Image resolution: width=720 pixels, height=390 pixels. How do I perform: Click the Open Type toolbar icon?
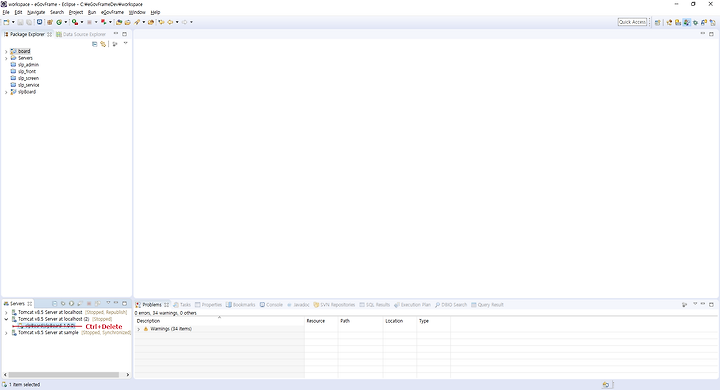tap(119, 22)
